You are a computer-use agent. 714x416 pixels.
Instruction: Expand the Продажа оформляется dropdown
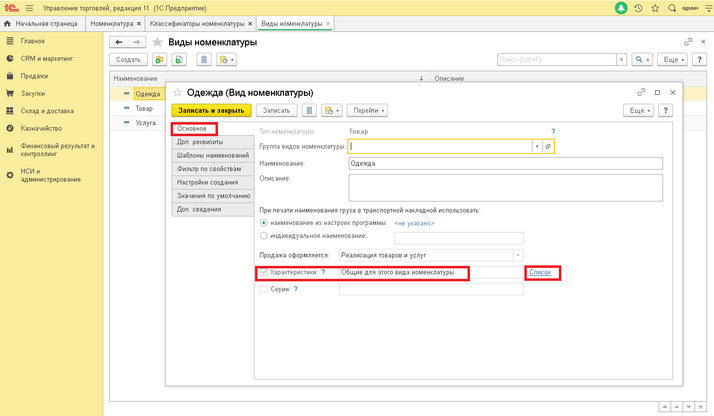(x=517, y=255)
